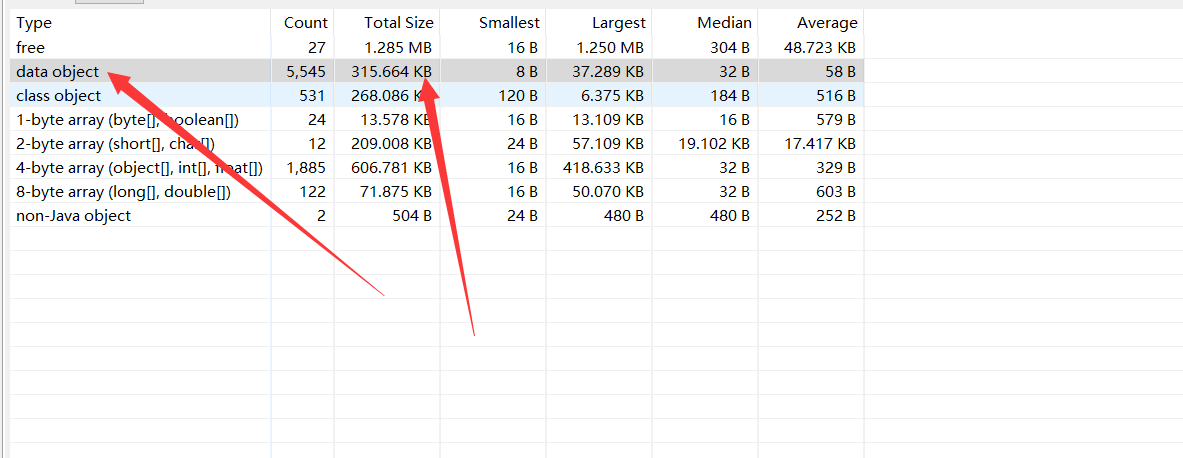Click median value 19.102 KB

pos(714,144)
